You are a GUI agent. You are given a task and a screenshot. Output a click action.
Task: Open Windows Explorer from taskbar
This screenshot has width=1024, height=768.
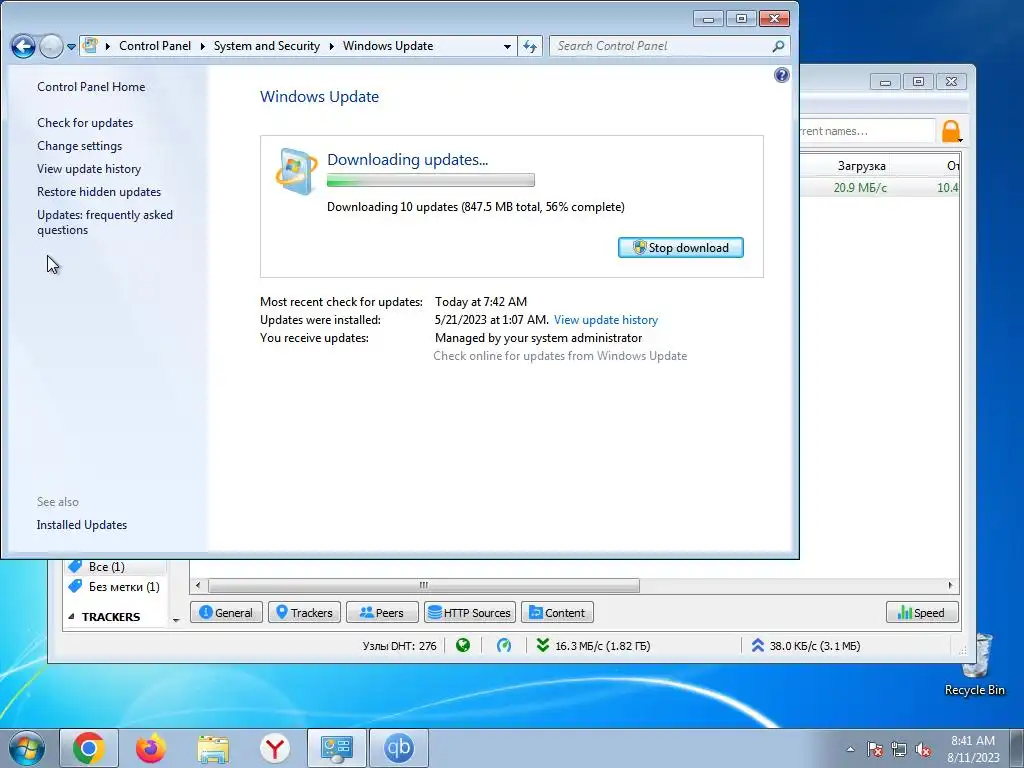(213, 748)
